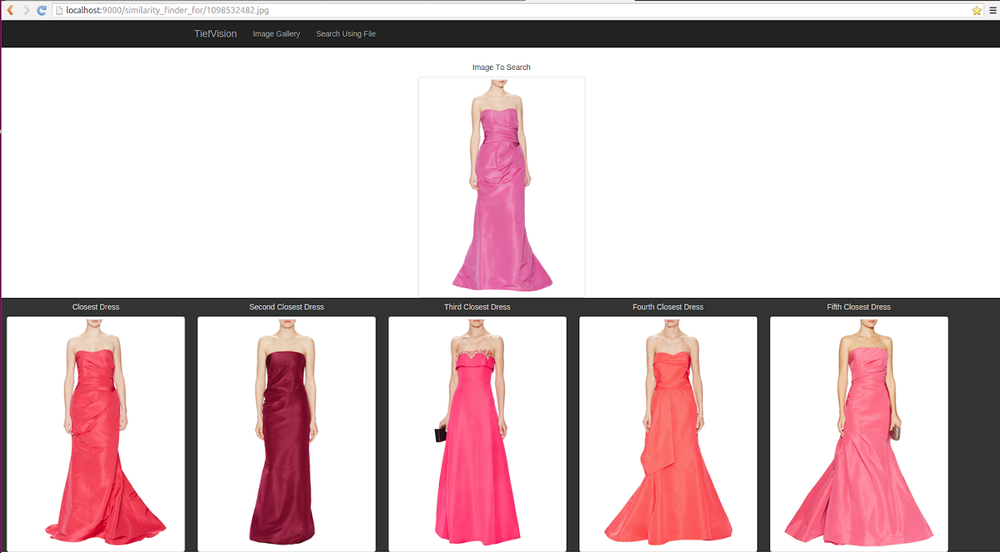The image size is (1000, 553).
Task: Click the page info icon before the URL
Action: [60, 10]
